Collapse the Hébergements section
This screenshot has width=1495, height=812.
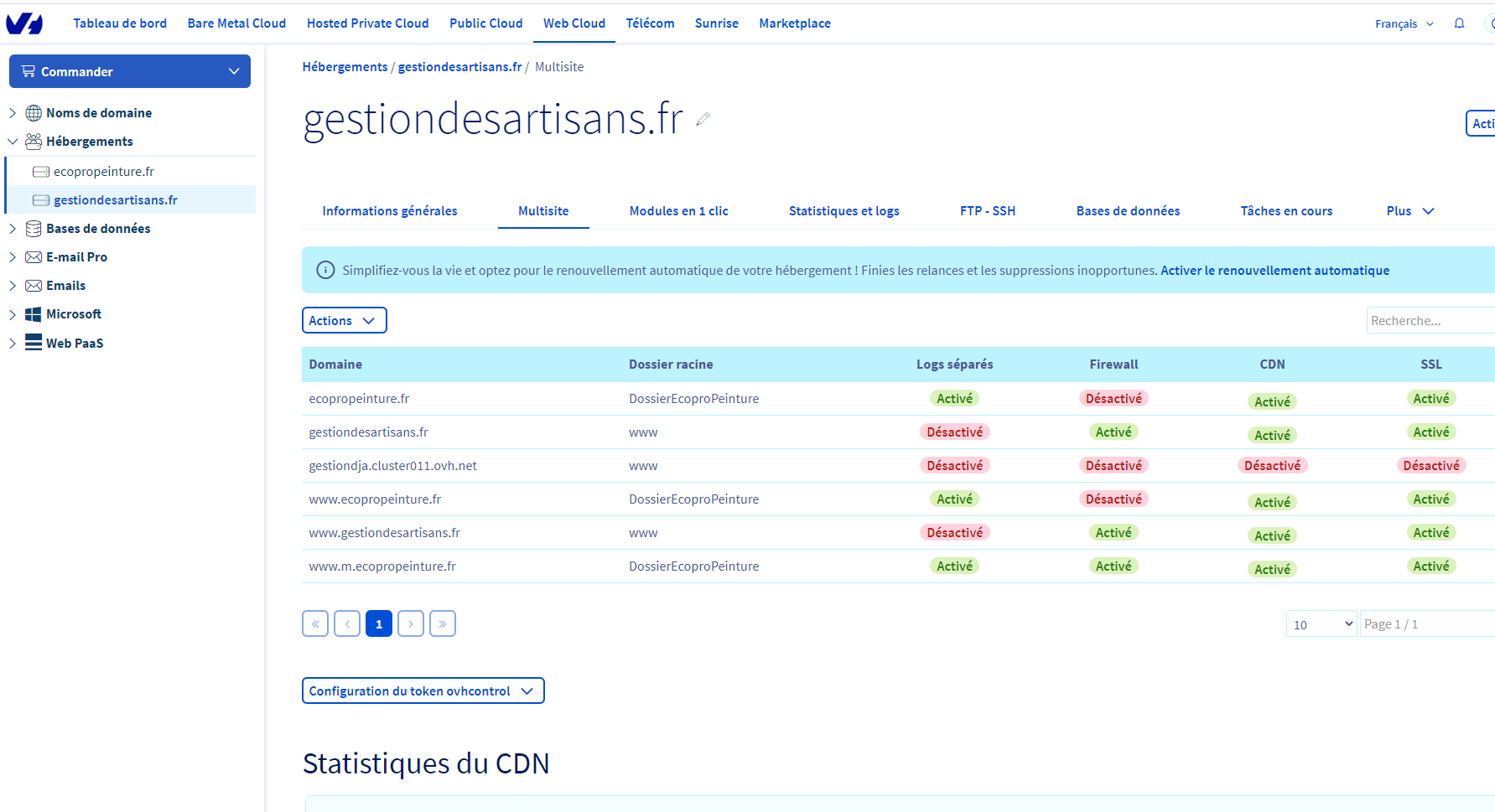(13, 142)
